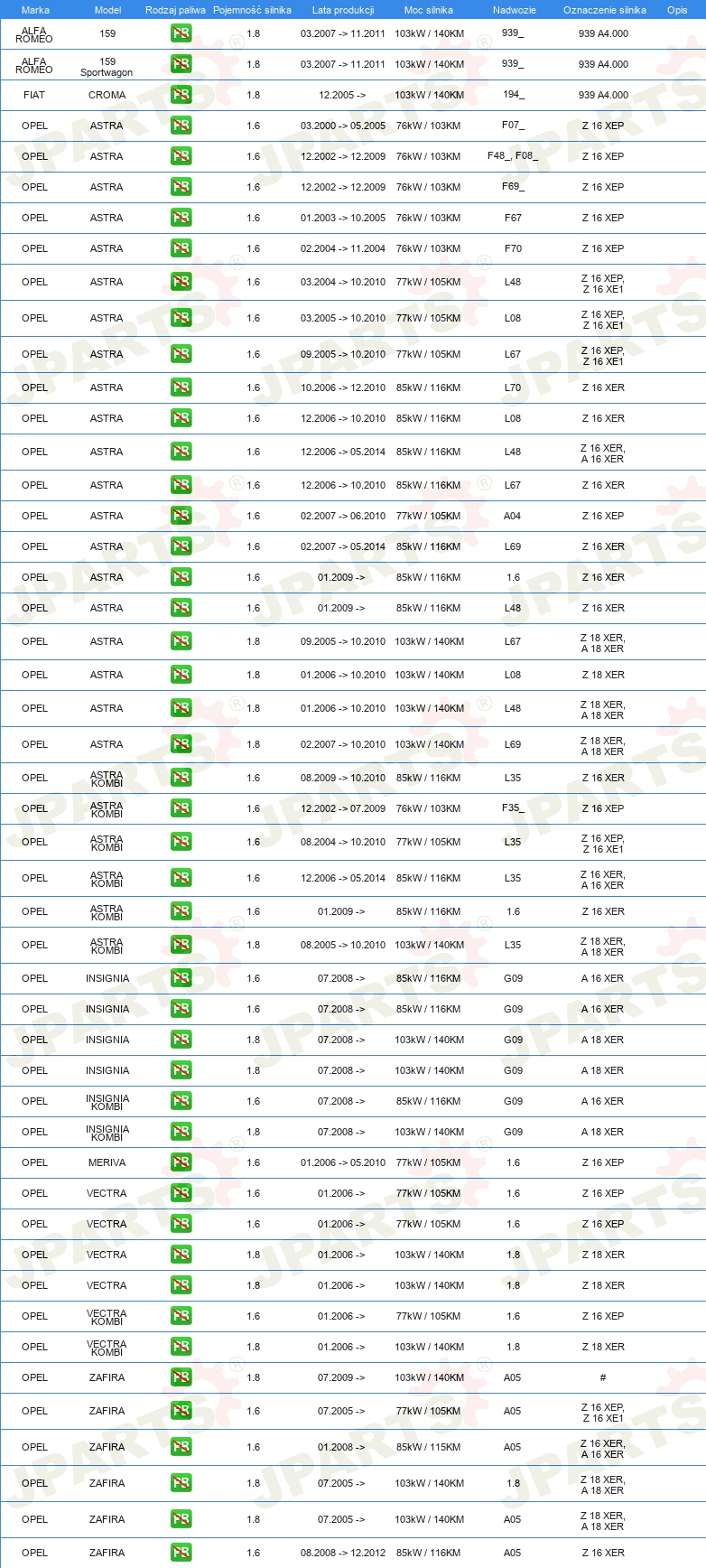Click the Opis column header
This screenshot has height=1568, width=706.
(x=677, y=10)
